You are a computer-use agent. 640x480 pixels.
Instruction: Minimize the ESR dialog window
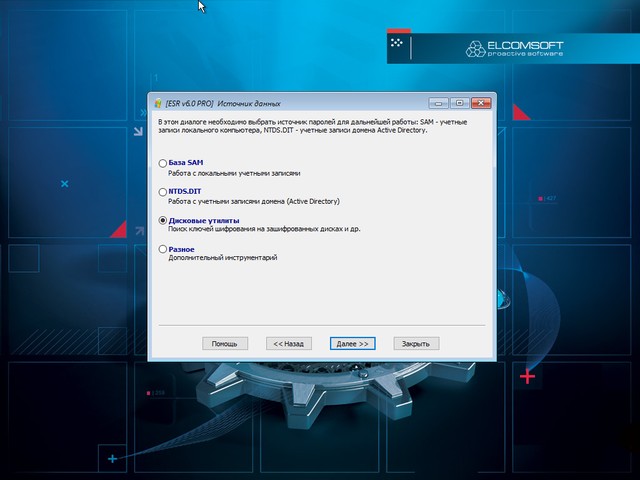[x=438, y=102]
